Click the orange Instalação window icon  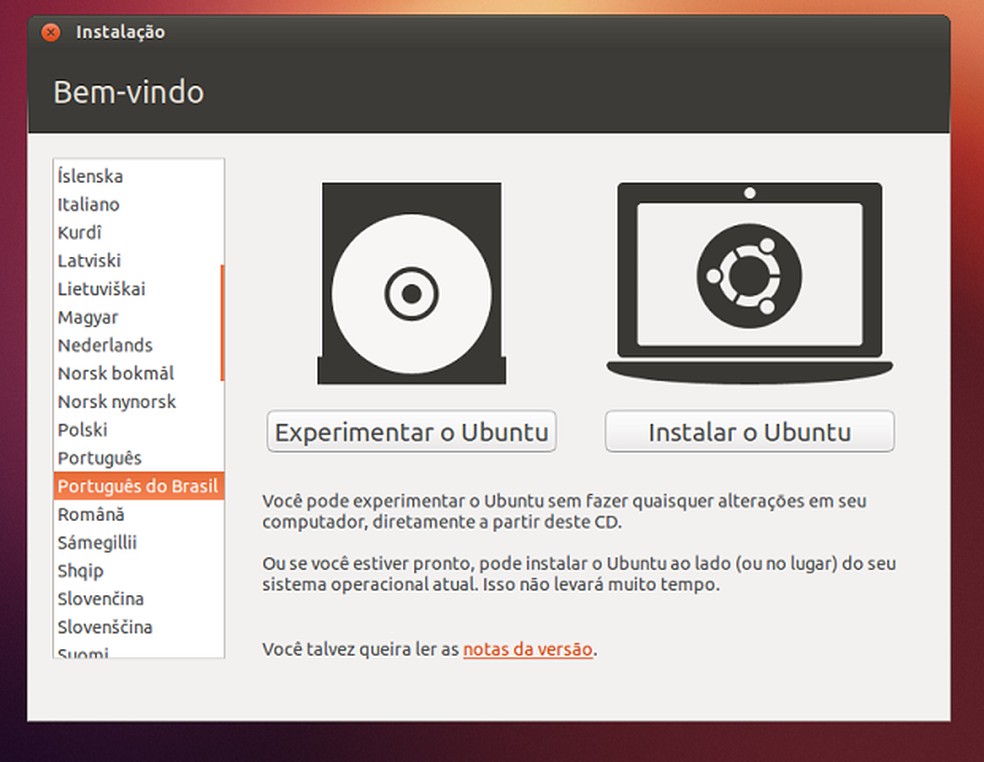50,31
